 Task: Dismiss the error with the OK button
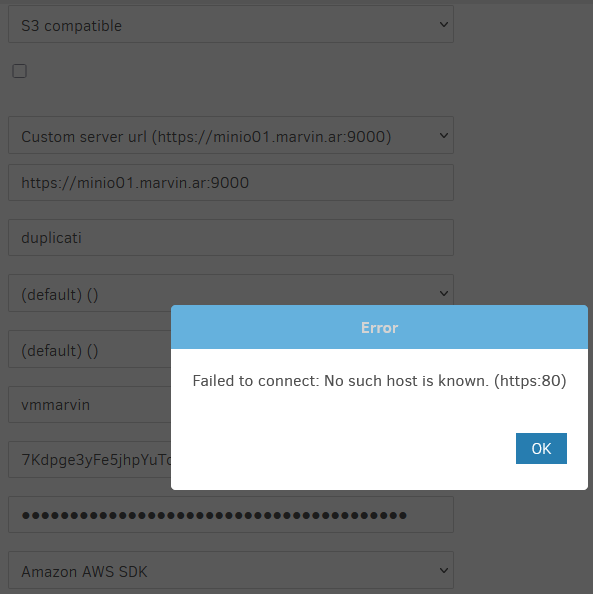[541, 448]
